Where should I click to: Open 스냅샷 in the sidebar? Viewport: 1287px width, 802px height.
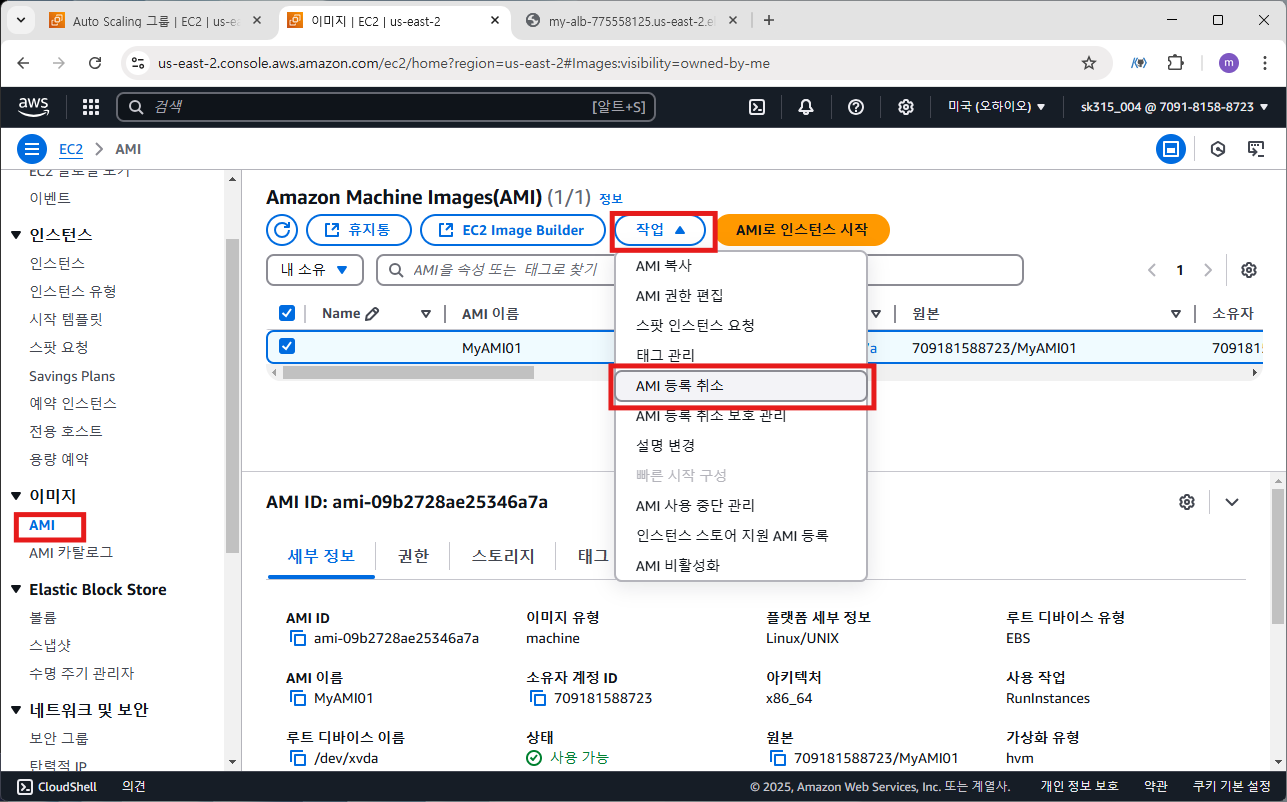click(50, 646)
